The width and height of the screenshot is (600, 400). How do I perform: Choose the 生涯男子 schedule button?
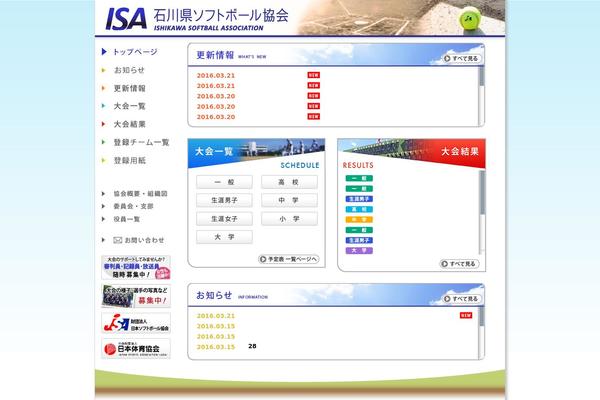(224, 200)
